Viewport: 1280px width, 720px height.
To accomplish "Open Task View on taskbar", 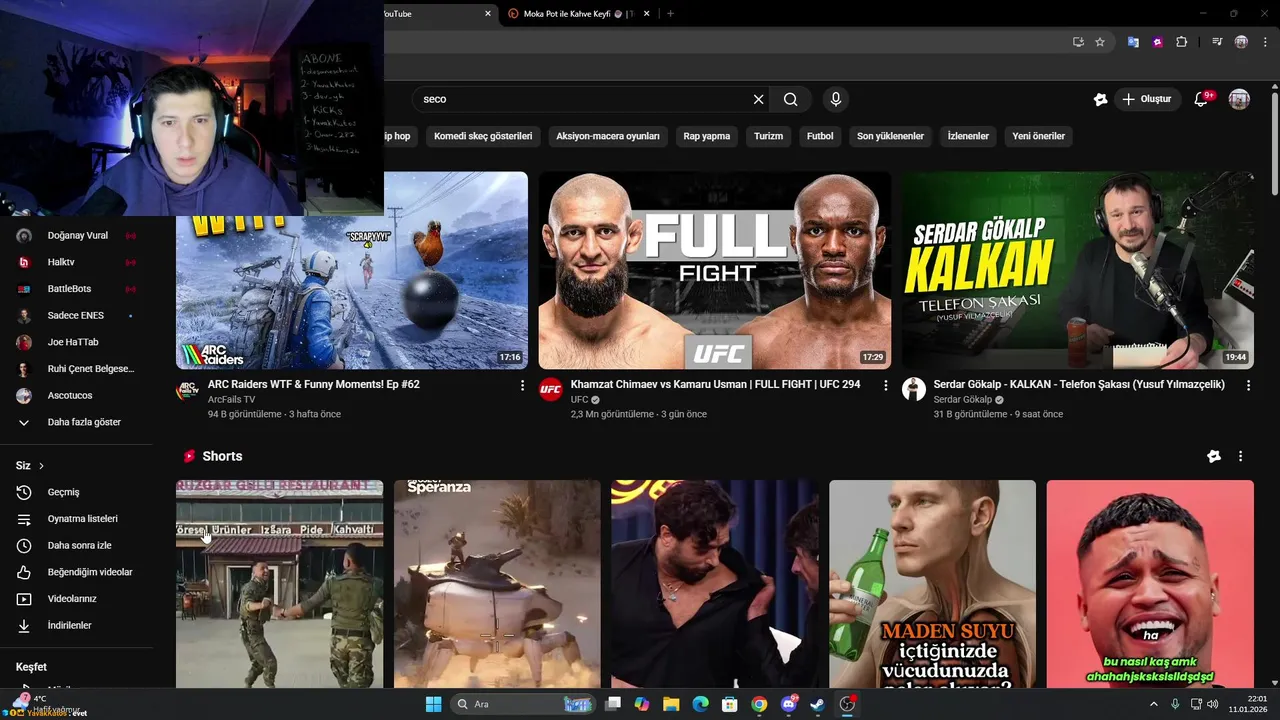I will 613,704.
